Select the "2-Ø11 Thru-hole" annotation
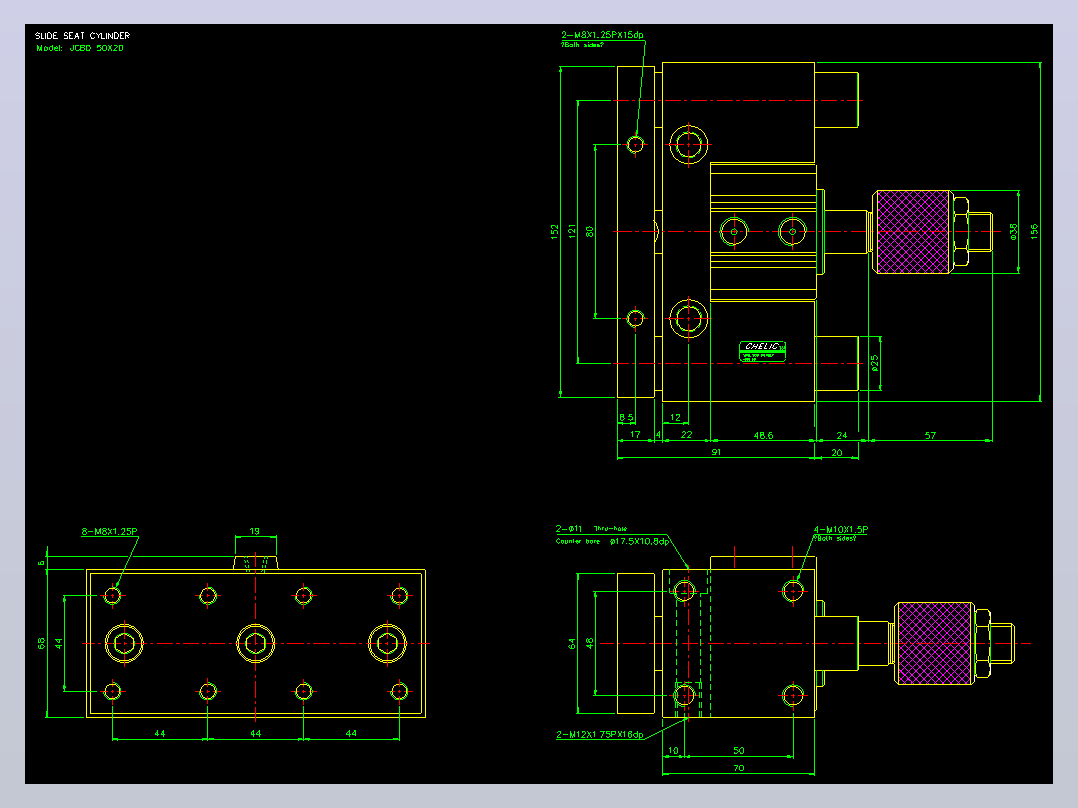1078x808 pixels. 591,529
